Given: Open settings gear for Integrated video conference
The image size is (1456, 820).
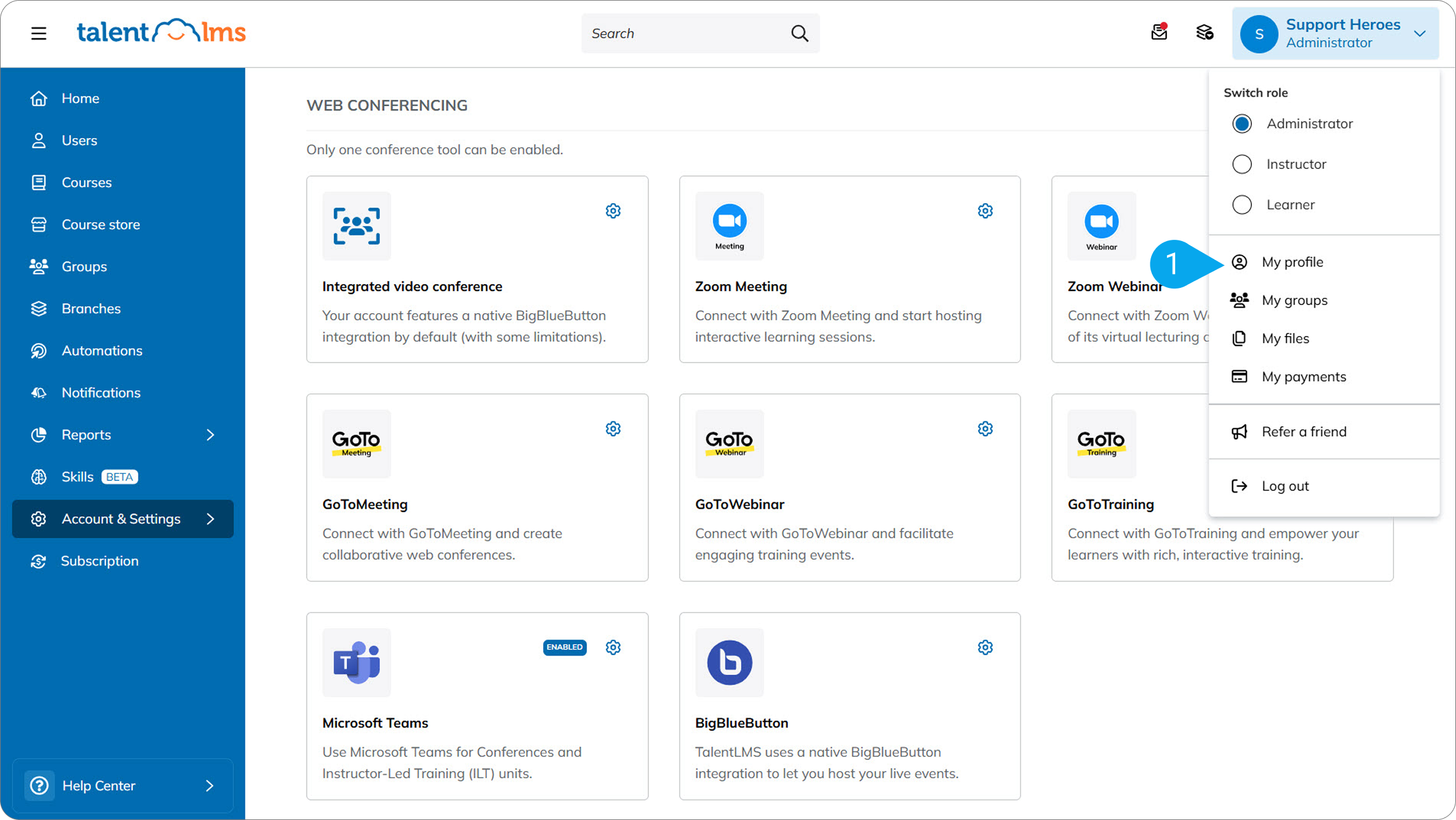Looking at the screenshot, I should (x=613, y=211).
